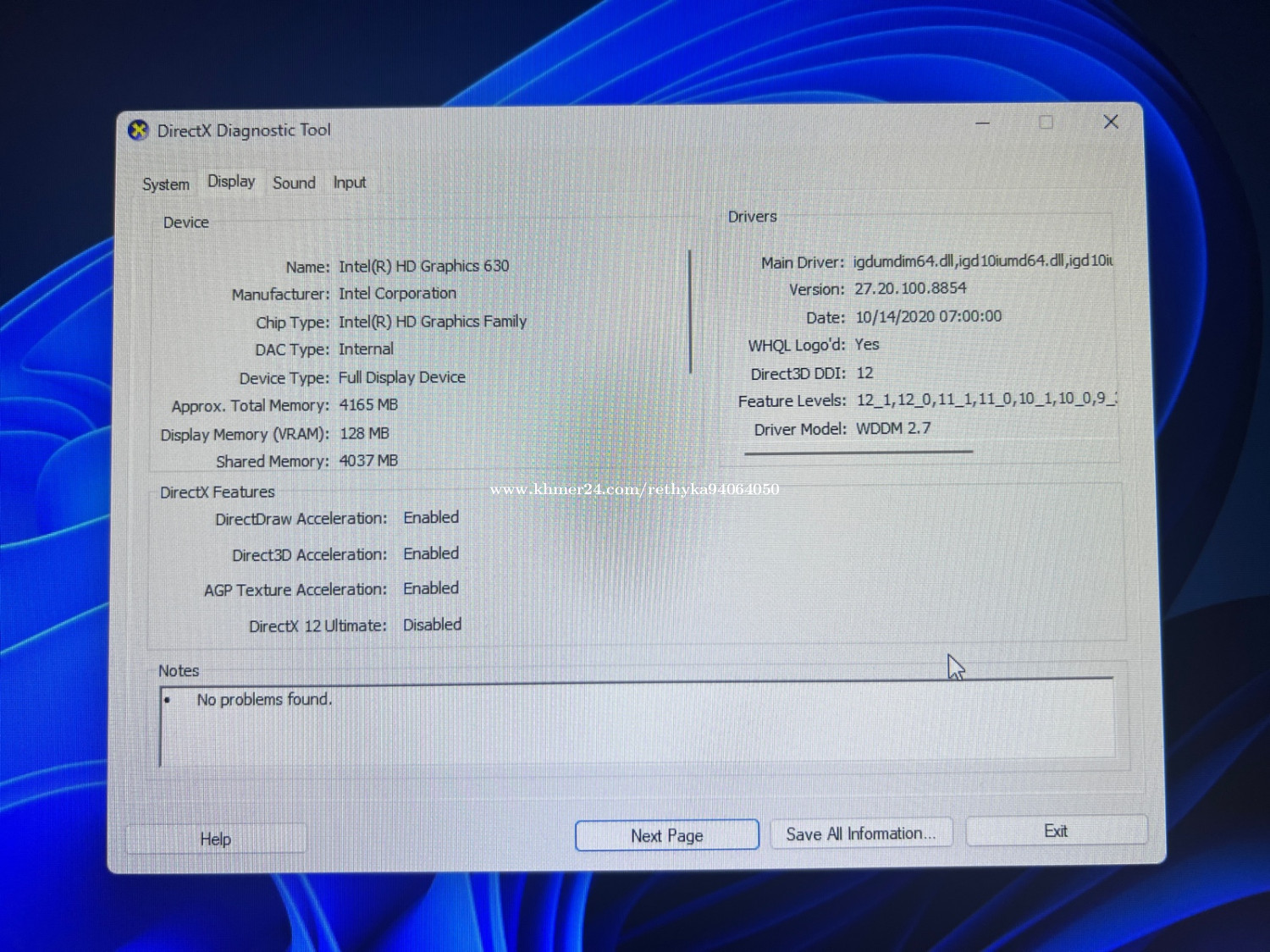This screenshot has width=1270, height=952.
Task: Click driver model value 'WDDM 2.7'
Action: coord(893,428)
